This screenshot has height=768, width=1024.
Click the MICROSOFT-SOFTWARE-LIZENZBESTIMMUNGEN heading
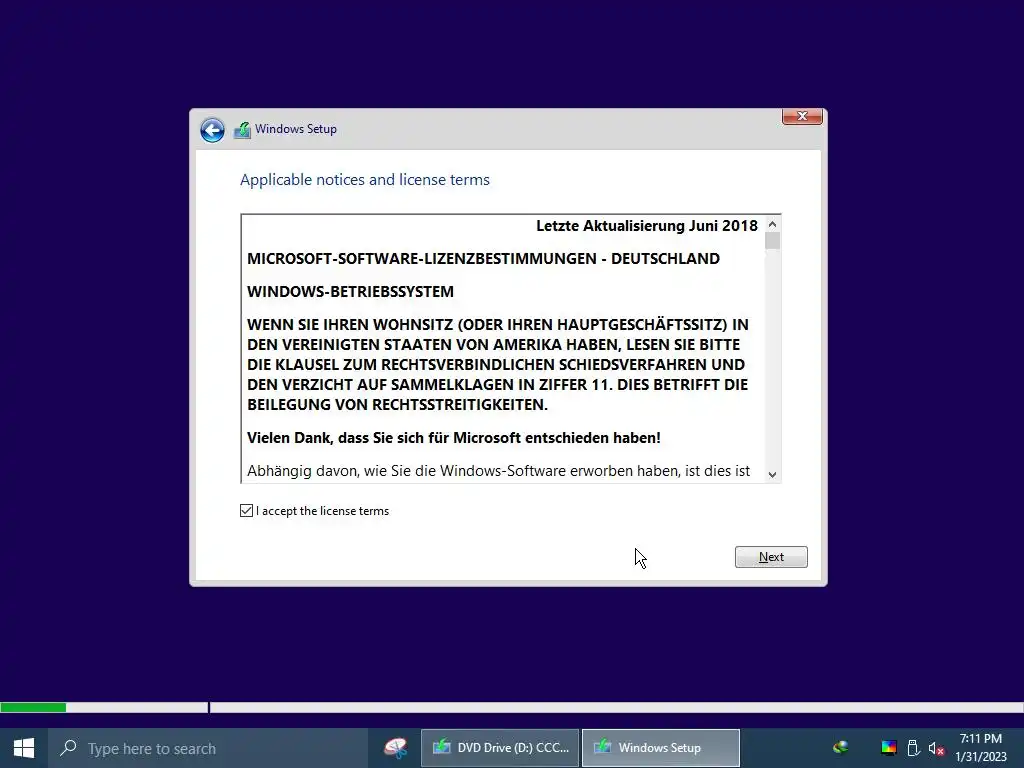[483, 259]
